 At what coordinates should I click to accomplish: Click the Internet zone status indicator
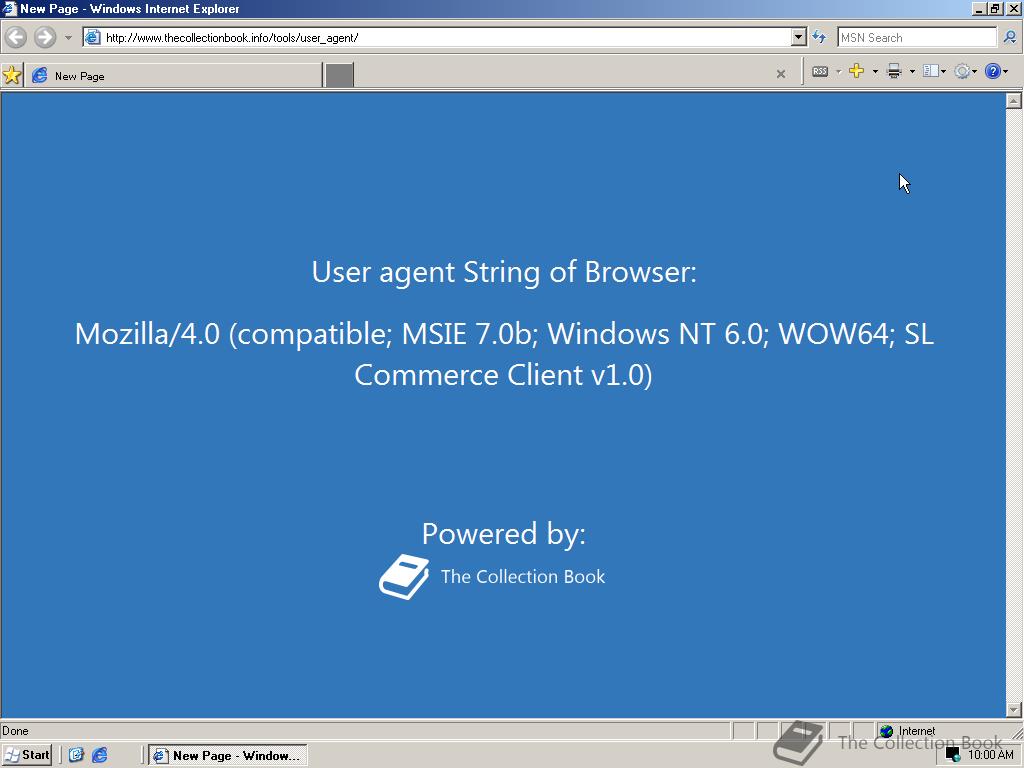(x=908, y=731)
